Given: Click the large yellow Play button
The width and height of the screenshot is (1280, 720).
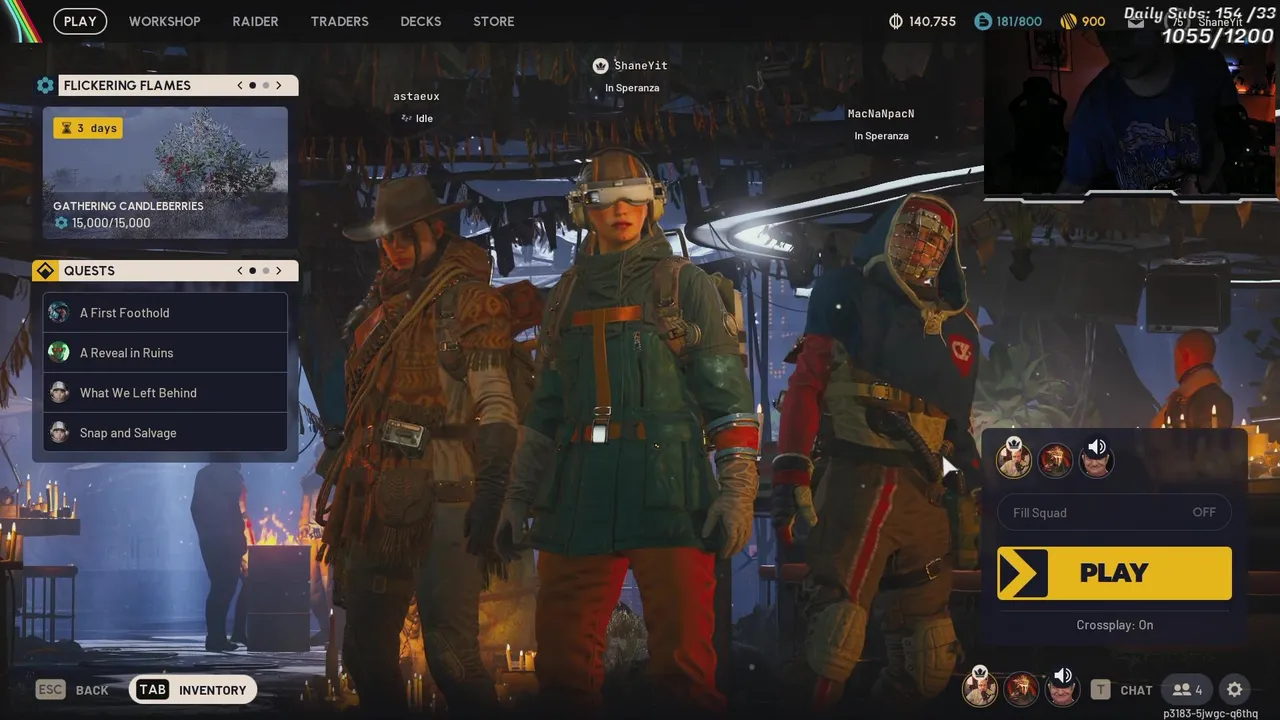Looking at the screenshot, I should click(x=1114, y=573).
